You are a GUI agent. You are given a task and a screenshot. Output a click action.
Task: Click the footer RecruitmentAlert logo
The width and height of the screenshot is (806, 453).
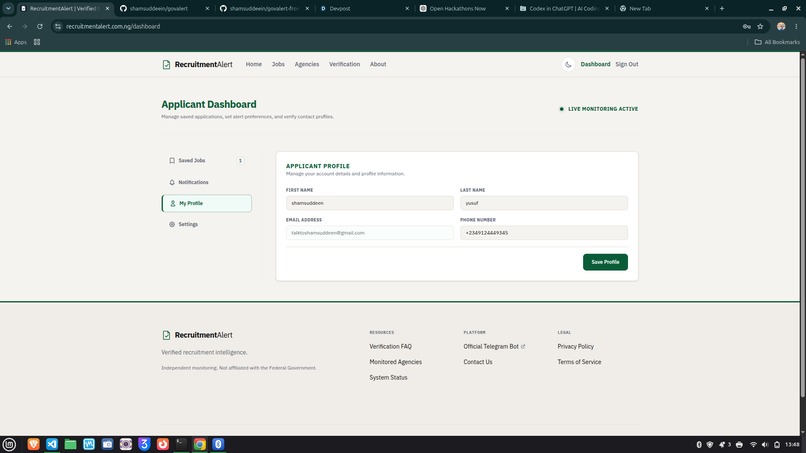[x=197, y=335]
